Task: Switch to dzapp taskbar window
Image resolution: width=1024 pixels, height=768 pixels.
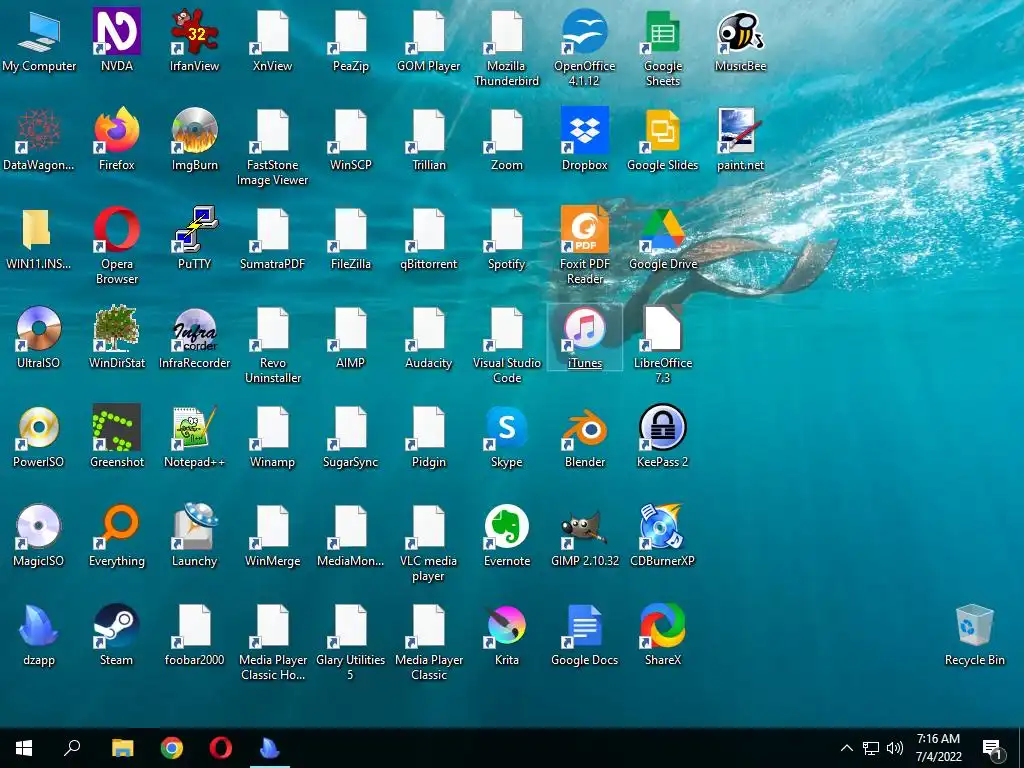Action: (270, 748)
